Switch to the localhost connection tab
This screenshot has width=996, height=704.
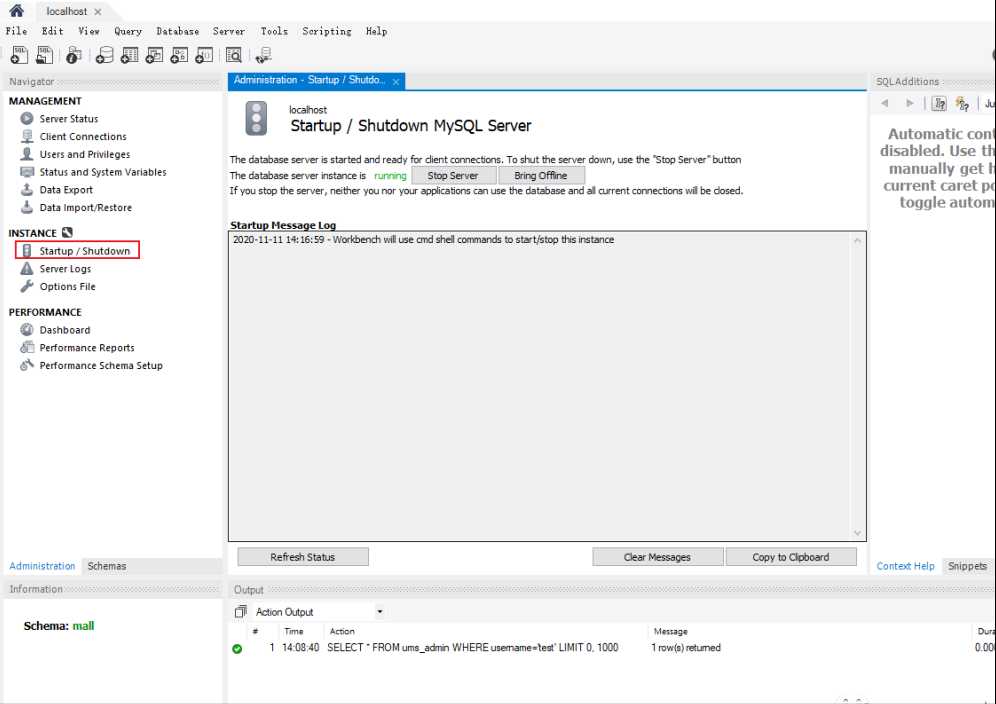[67, 11]
